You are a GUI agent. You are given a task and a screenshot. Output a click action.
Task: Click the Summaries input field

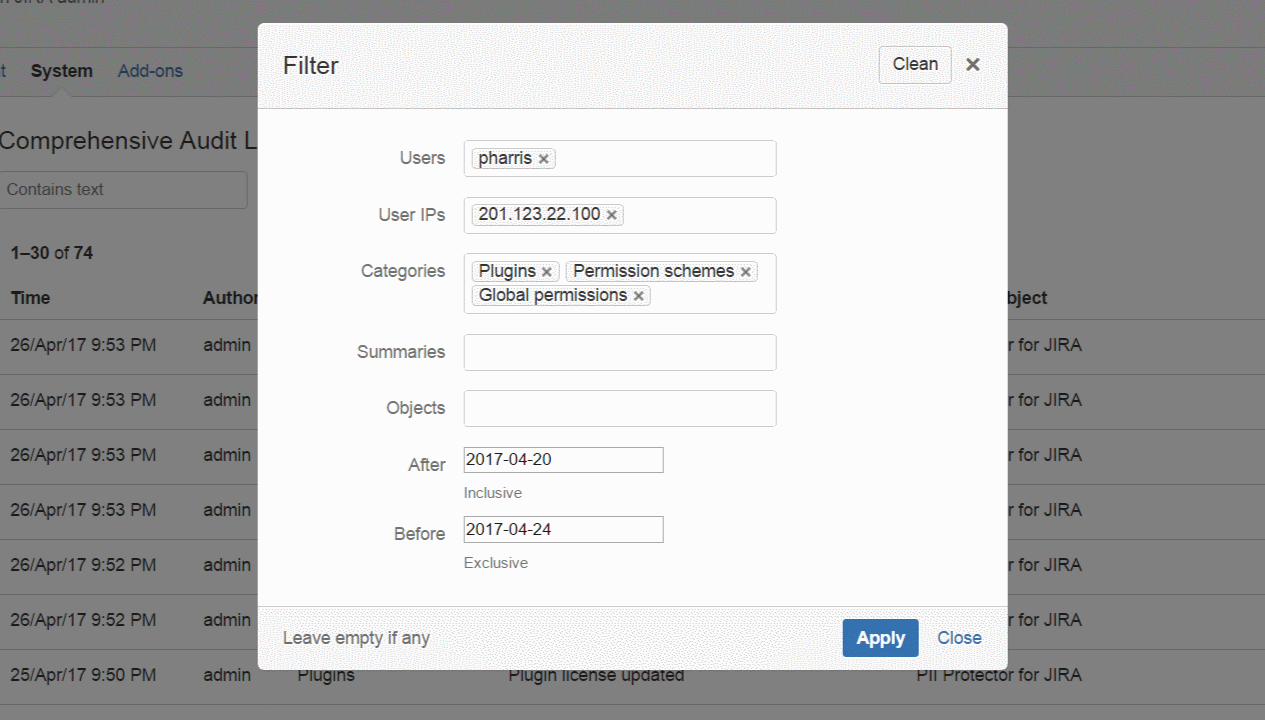(620, 352)
